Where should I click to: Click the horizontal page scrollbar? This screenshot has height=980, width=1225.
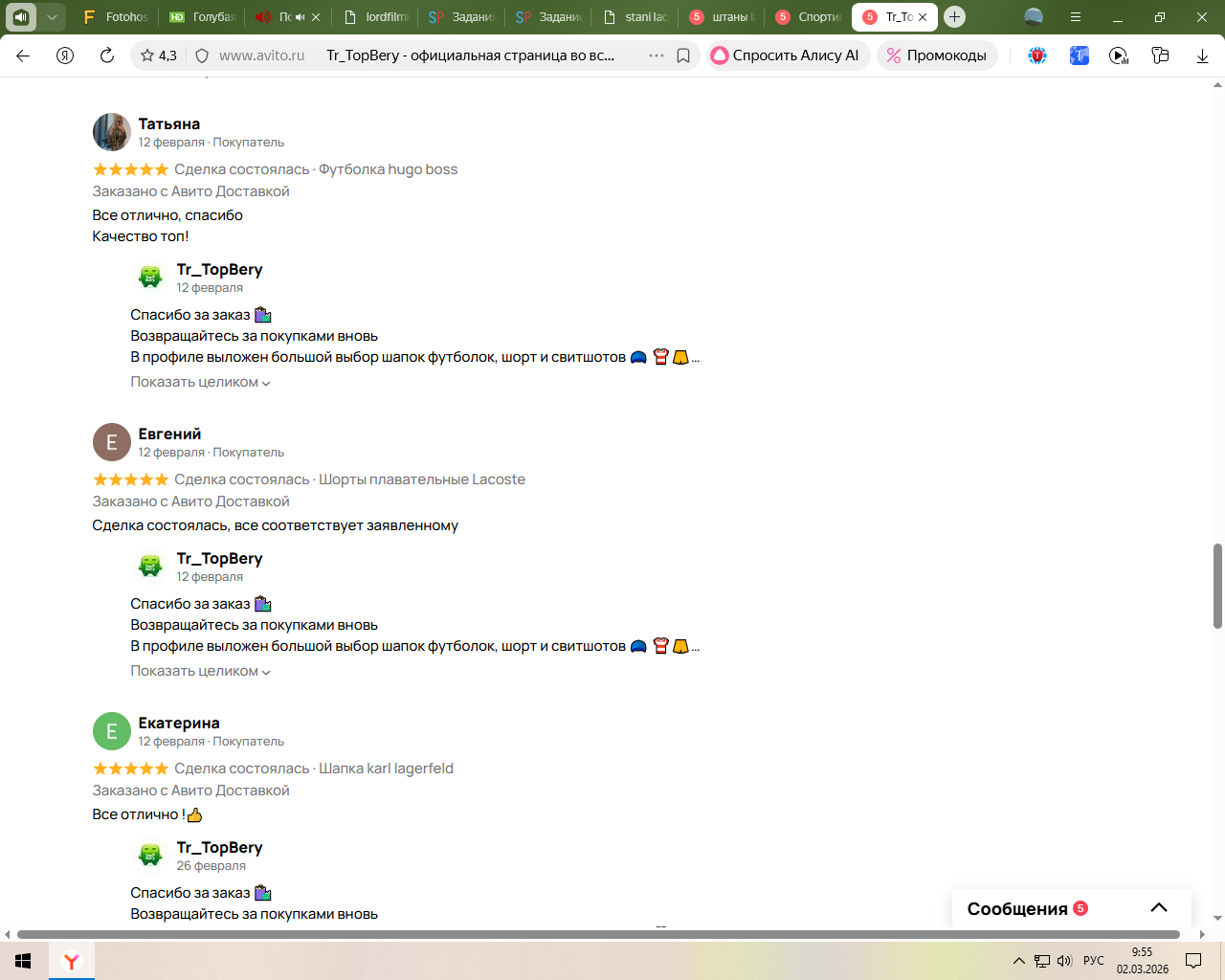[x=598, y=934]
